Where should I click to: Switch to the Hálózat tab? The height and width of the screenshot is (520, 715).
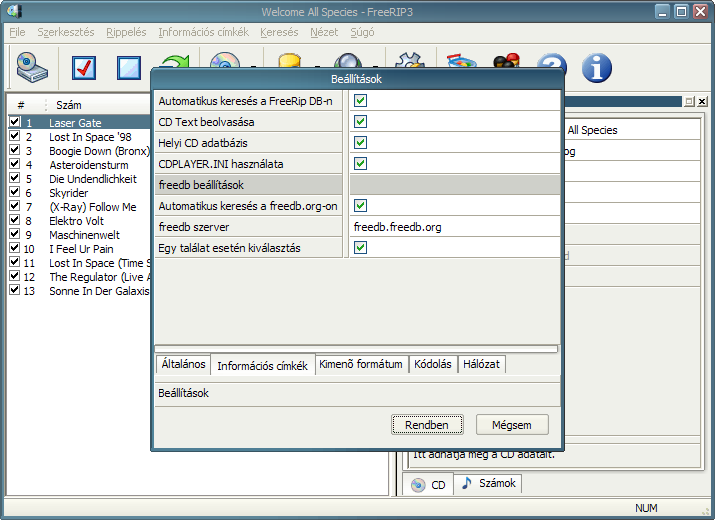(x=482, y=364)
